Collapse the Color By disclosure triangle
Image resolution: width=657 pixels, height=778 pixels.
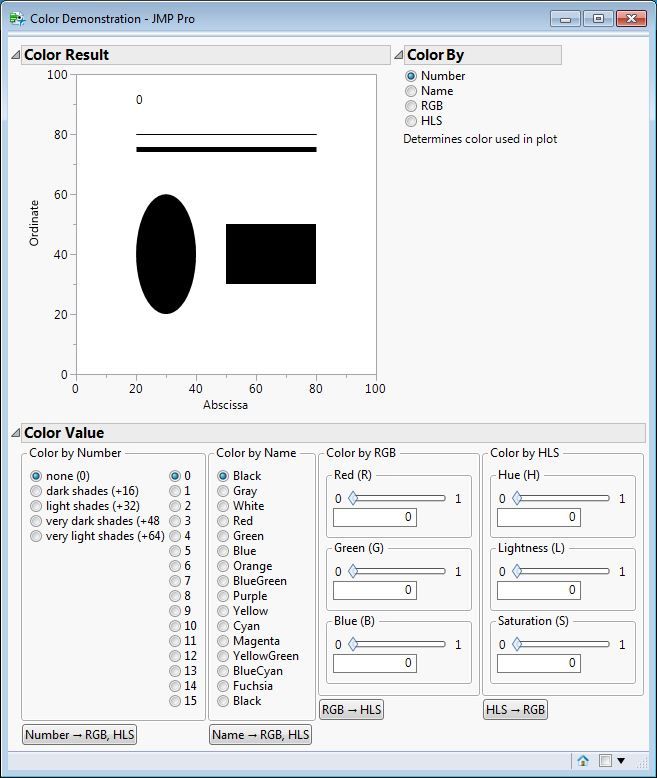(x=399, y=55)
